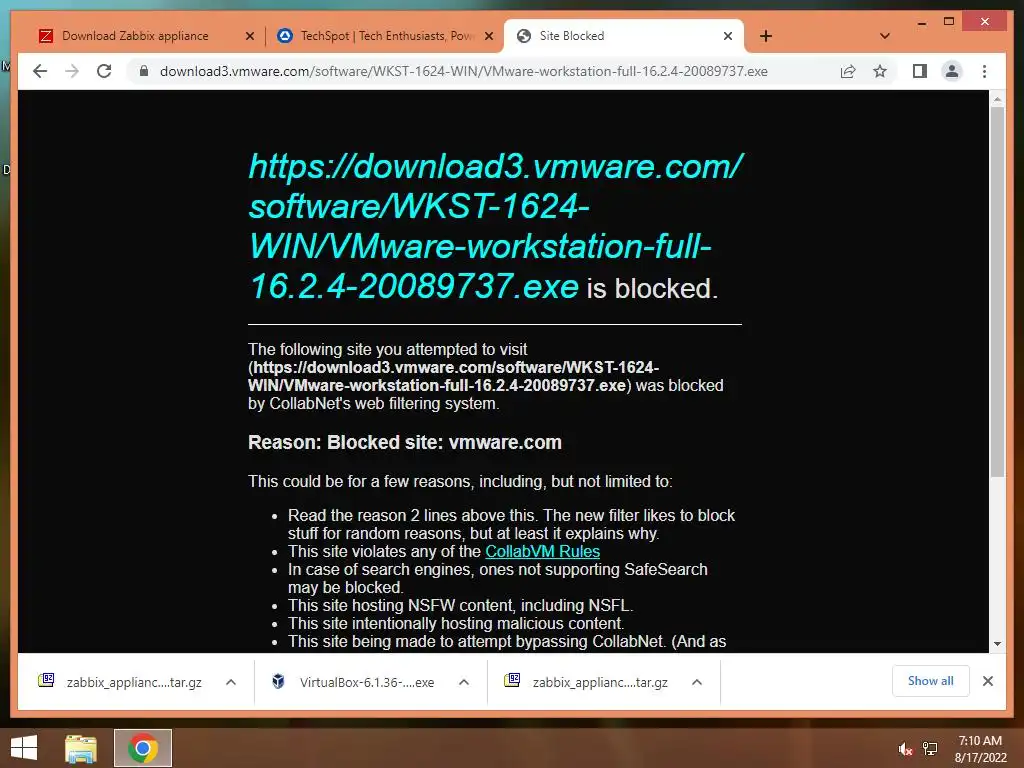Expand options for second zabbix tar.gz download

697,682
